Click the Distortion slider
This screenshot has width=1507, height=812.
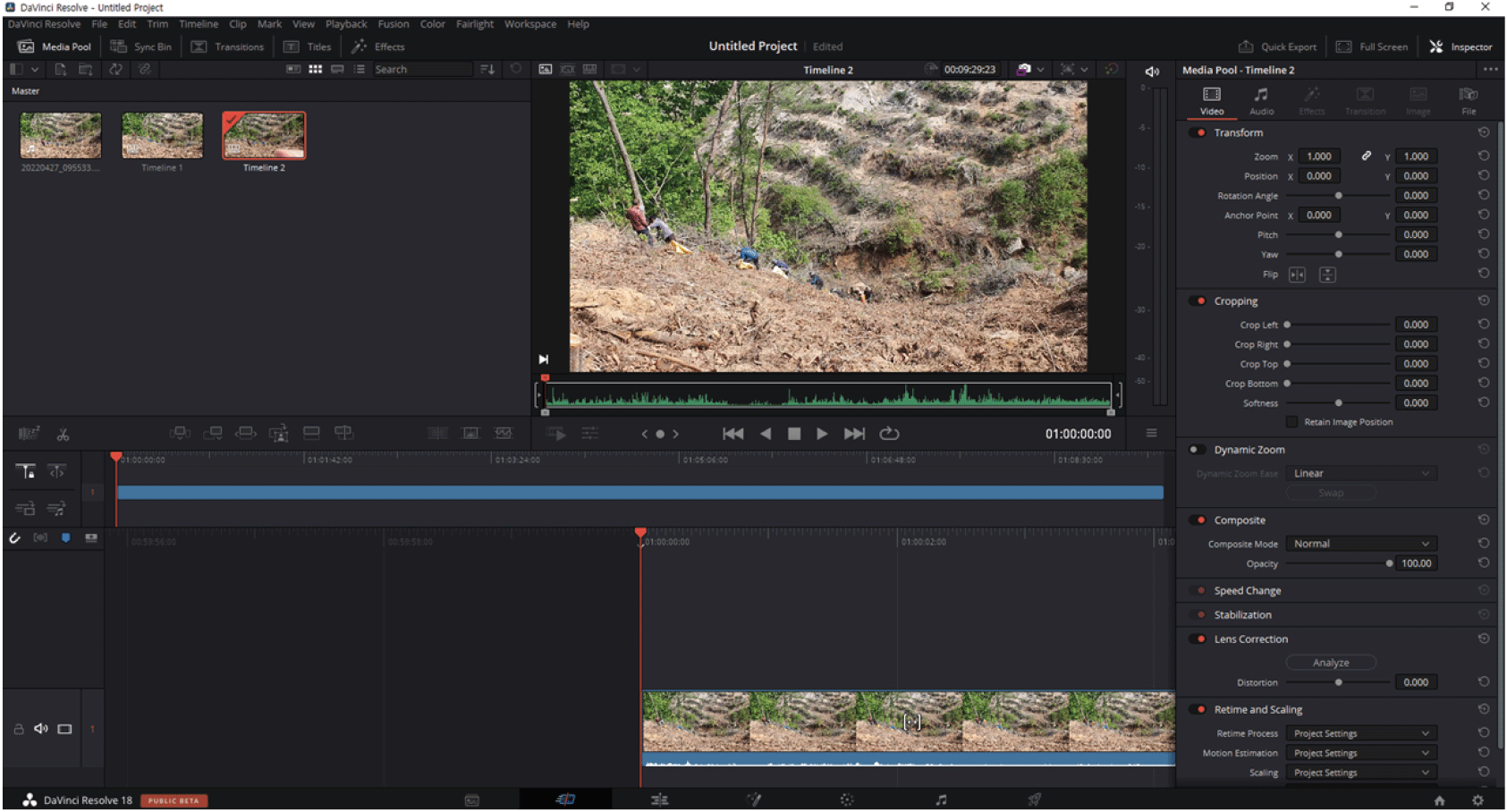coord(1338,682)
